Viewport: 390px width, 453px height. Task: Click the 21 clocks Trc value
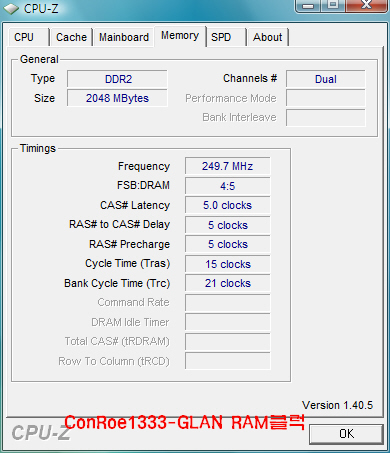point(228,283)
